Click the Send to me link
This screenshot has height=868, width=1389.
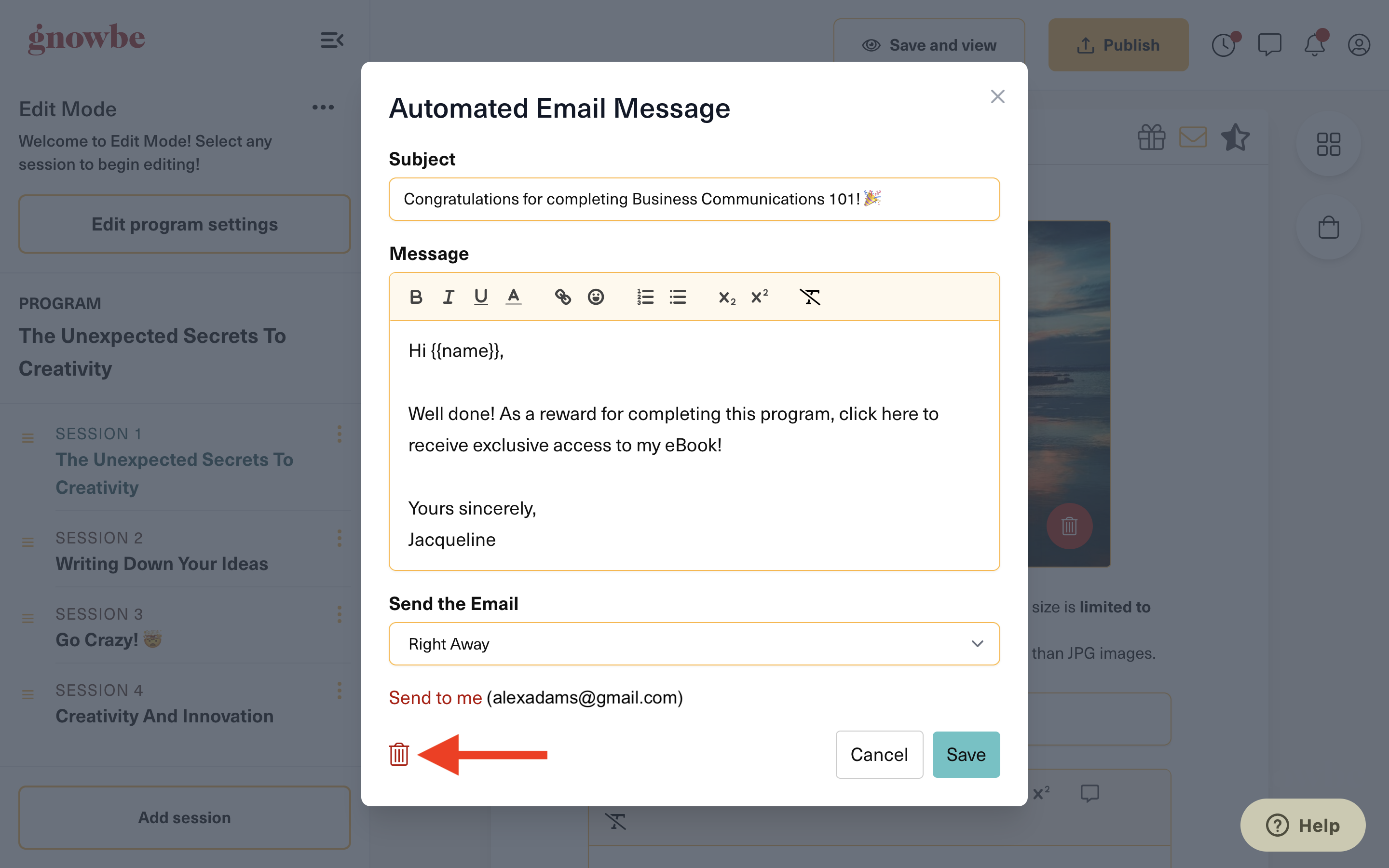point(435,697)
